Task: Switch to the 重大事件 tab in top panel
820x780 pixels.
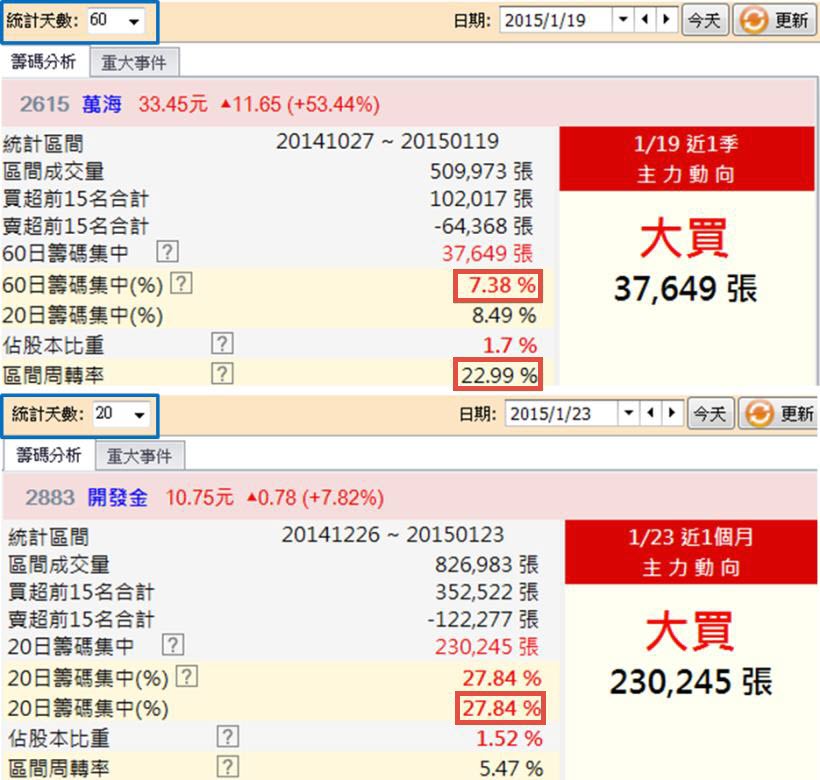Action: pos(135,62)
